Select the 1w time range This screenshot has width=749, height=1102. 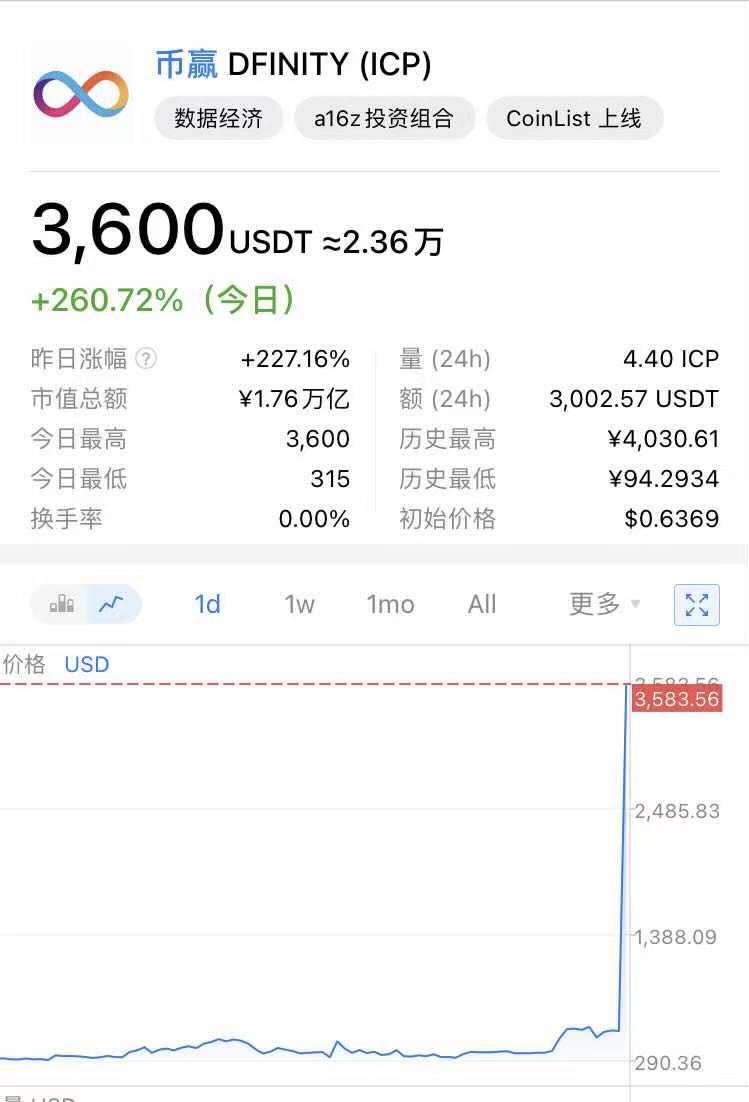point(299,604)
